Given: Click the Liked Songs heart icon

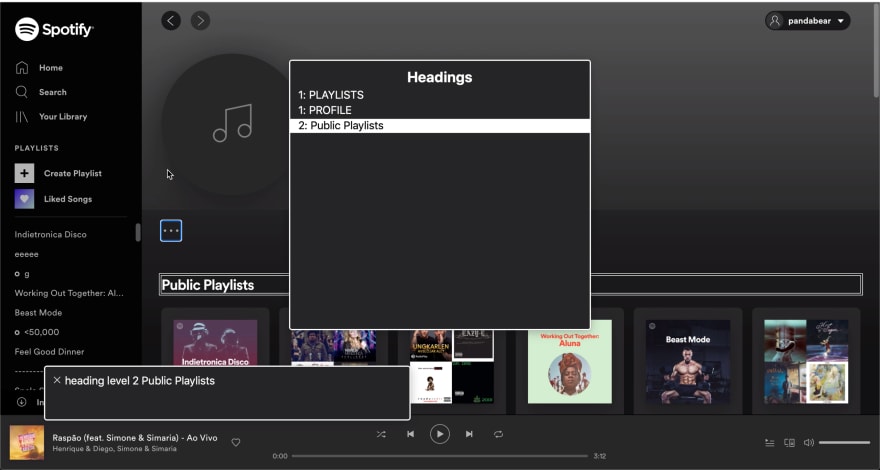Looking at the screenshot, I should (x=24, y=199).
